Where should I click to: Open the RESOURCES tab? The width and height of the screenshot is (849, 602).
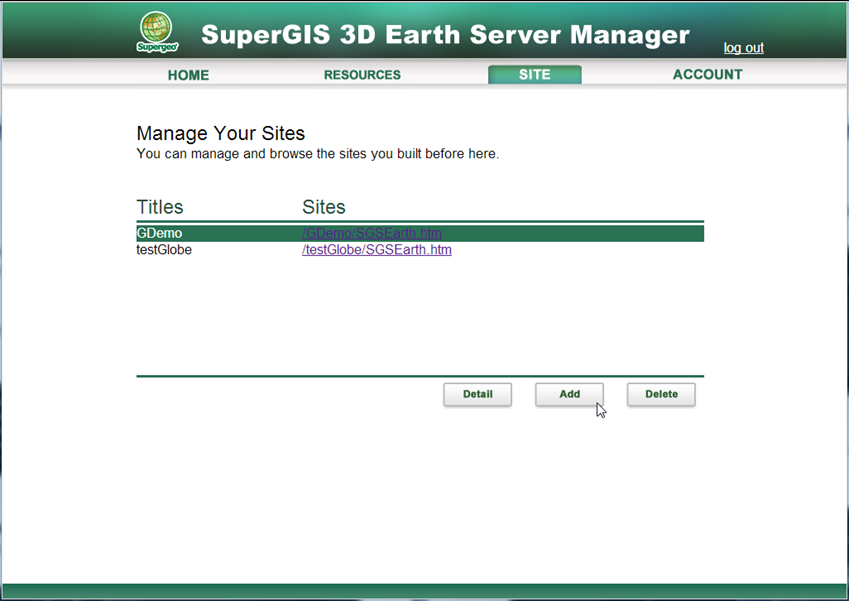(362, 75)
